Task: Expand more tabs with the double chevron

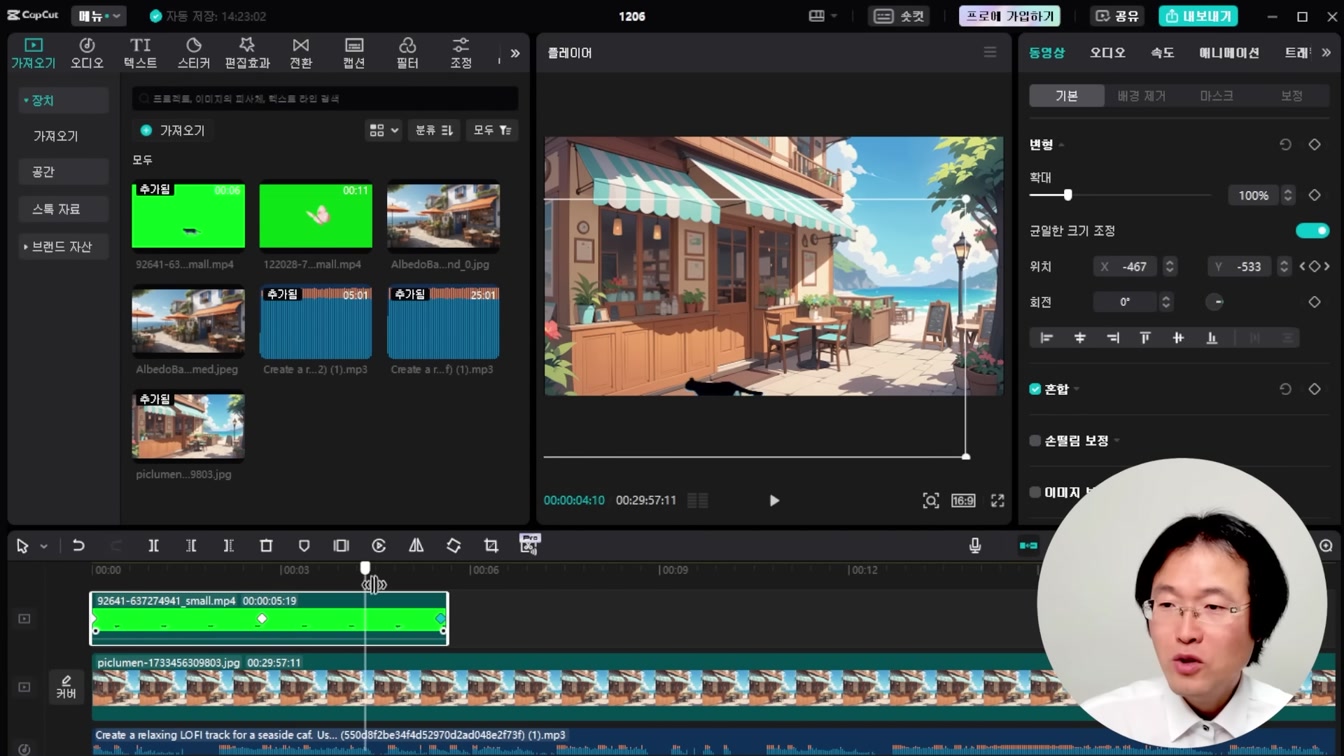Action: pos(515,54)
